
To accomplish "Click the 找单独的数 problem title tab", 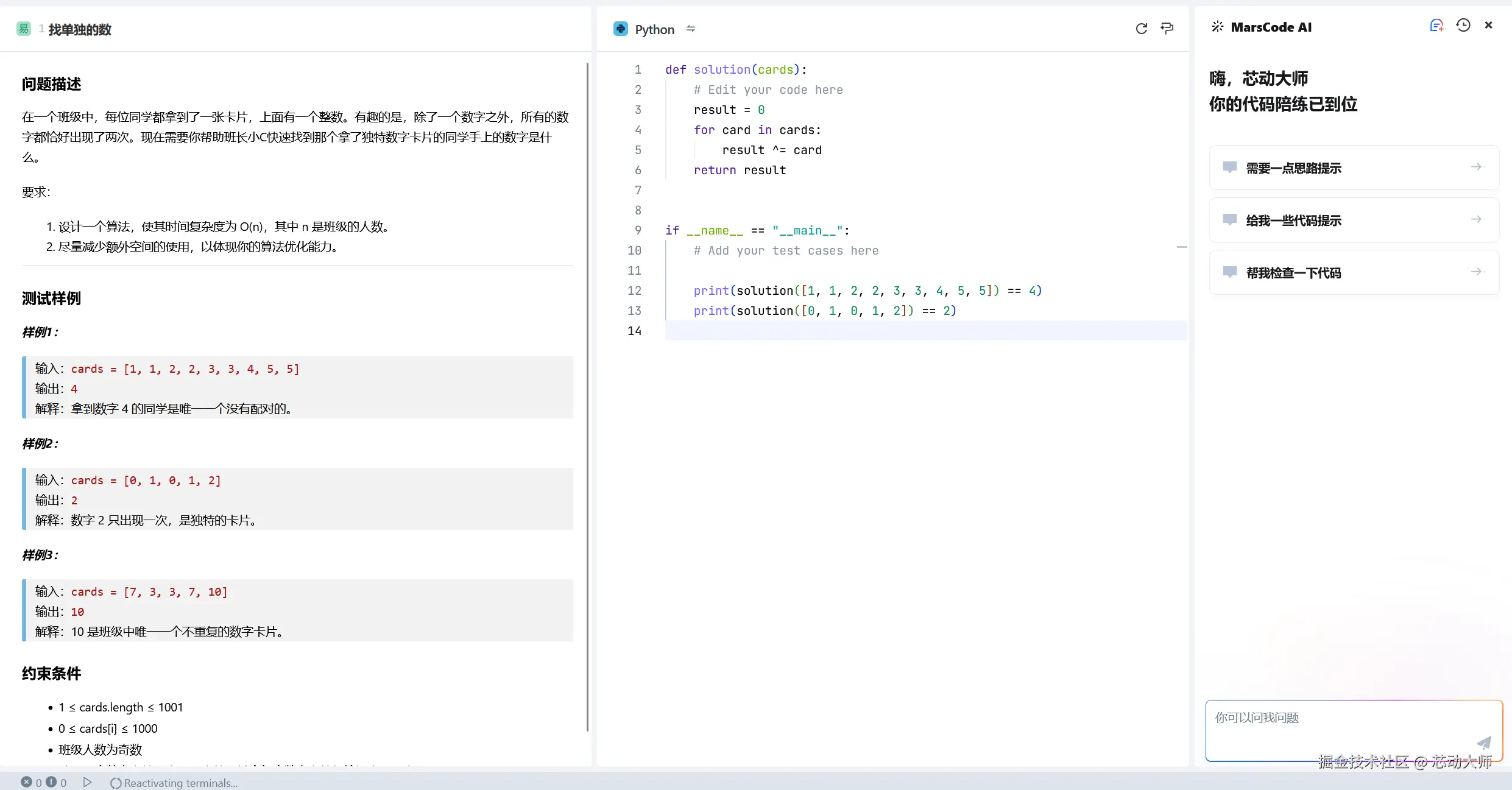I will (80, 30).
